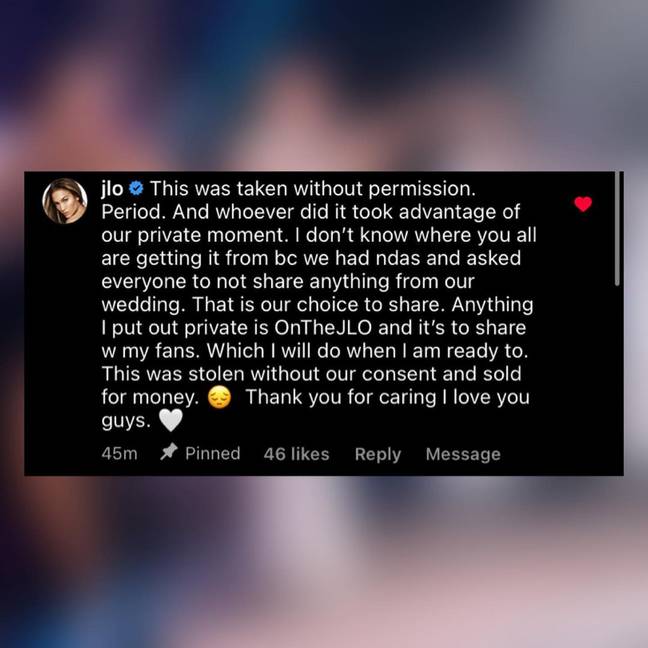
Task: View the 46 likes list
Action: click(x=296, y=454)
